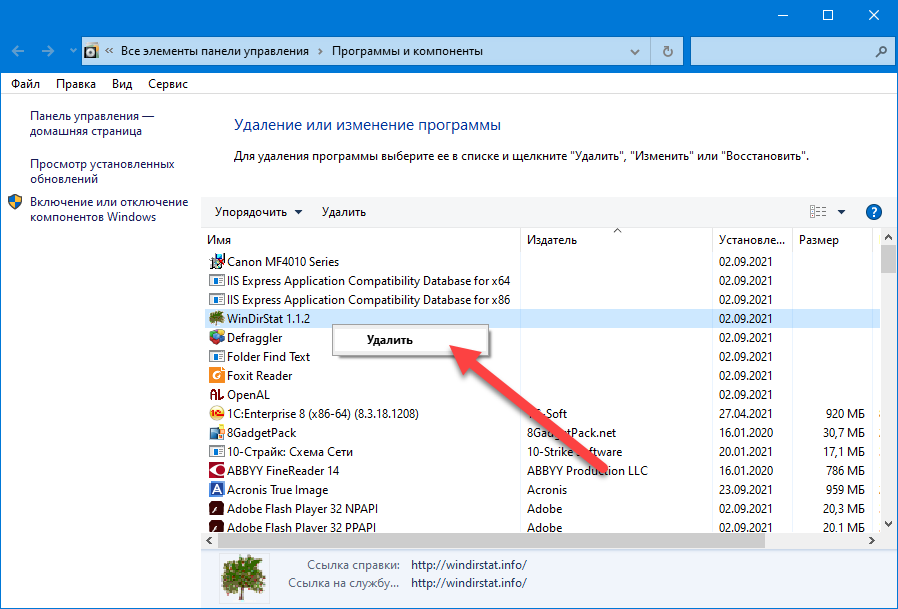Sort by the Размер column header
898x609 pixels.
[831, 240]
